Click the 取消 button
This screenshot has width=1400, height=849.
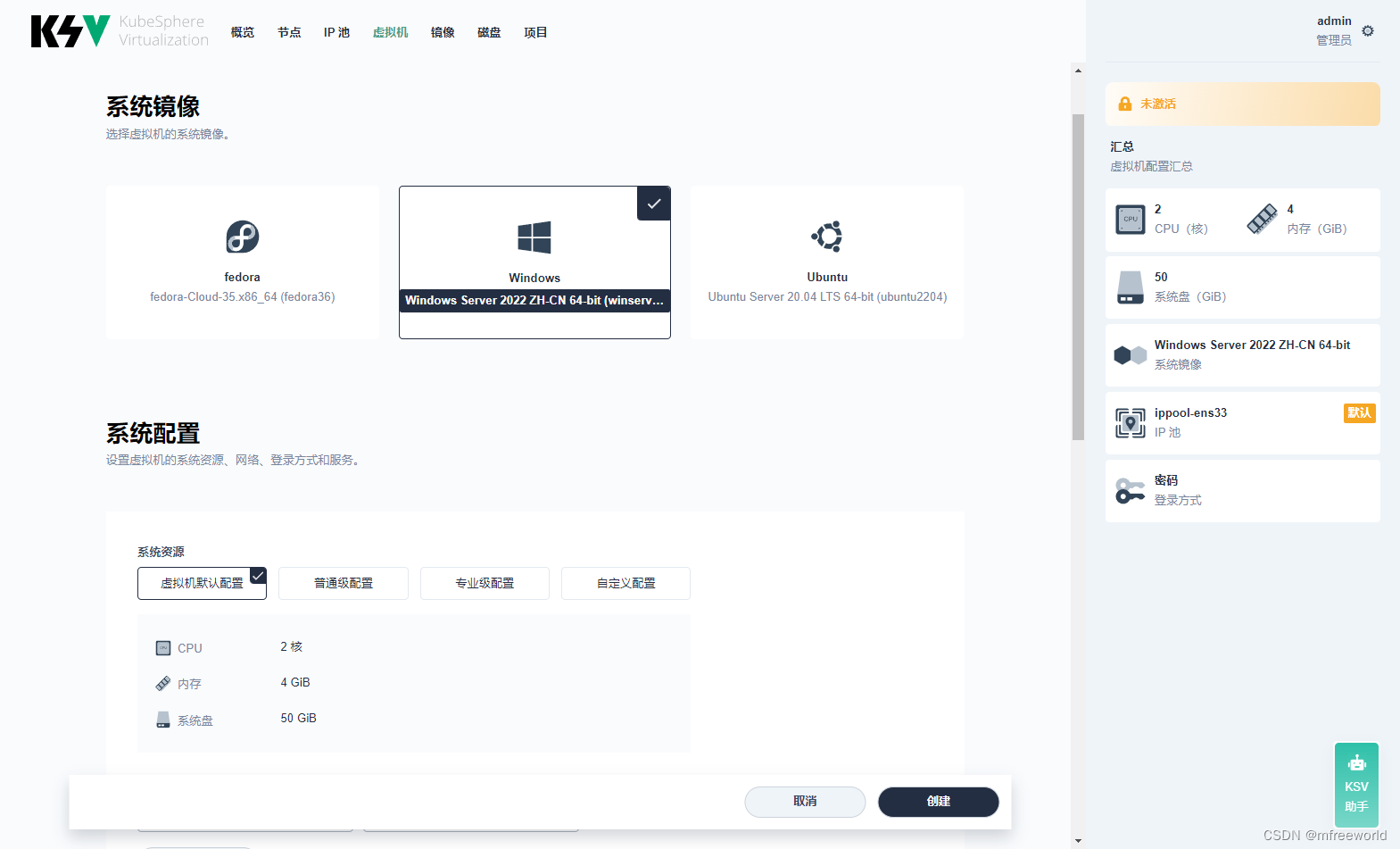point(805,802)
